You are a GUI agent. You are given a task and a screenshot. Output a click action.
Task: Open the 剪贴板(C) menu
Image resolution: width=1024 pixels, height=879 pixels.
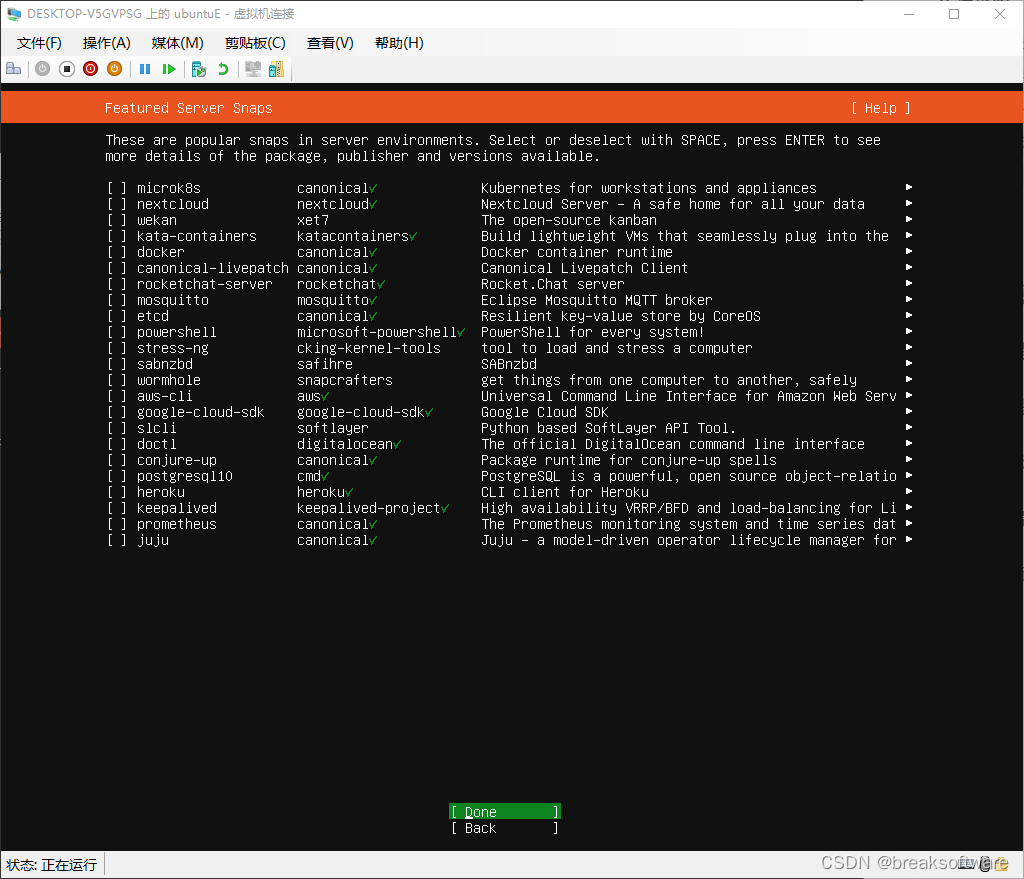255,43
